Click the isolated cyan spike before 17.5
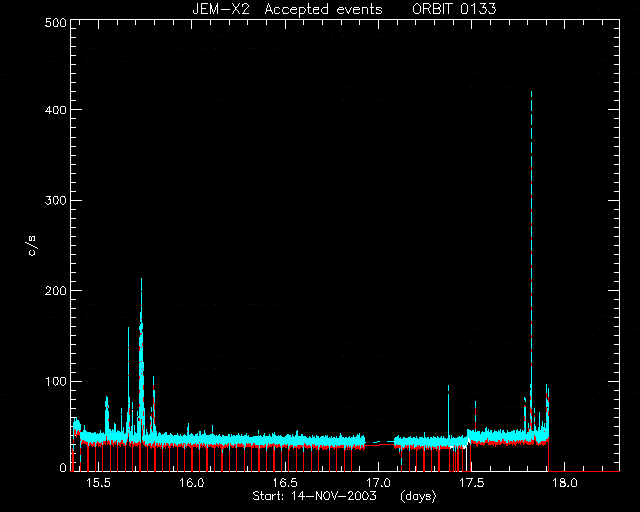The width and height of the screenshot is (640, 512). pyautogui.click(x=448, y=410)
